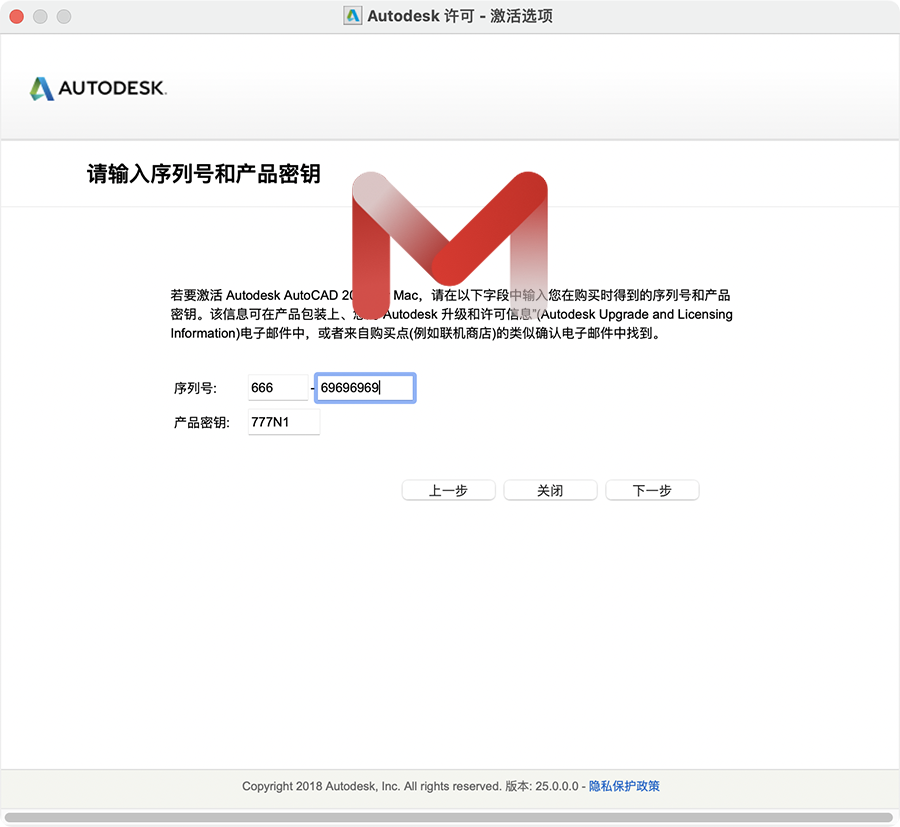Click the Autodesk icon in title bar
The width and height of the screenshot is (900, 827).
[352, 16]
